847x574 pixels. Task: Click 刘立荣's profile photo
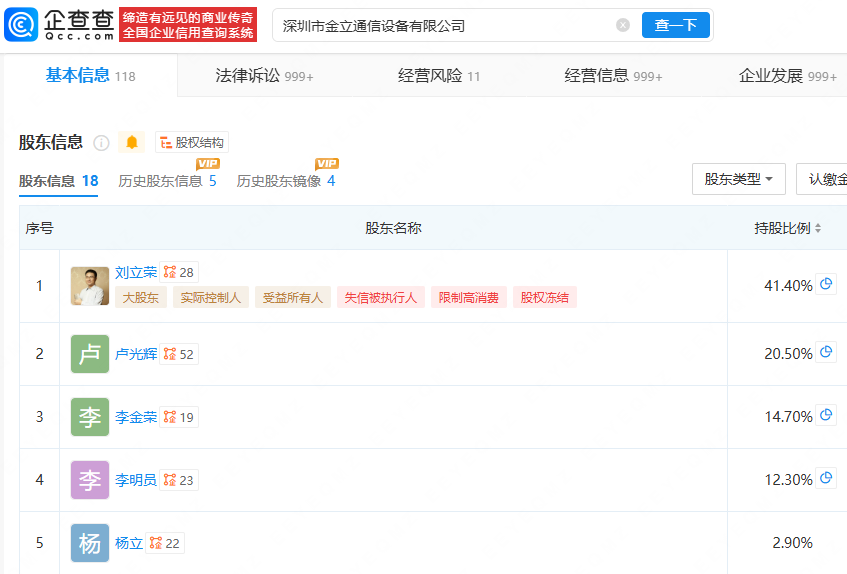tap(90, 286)
